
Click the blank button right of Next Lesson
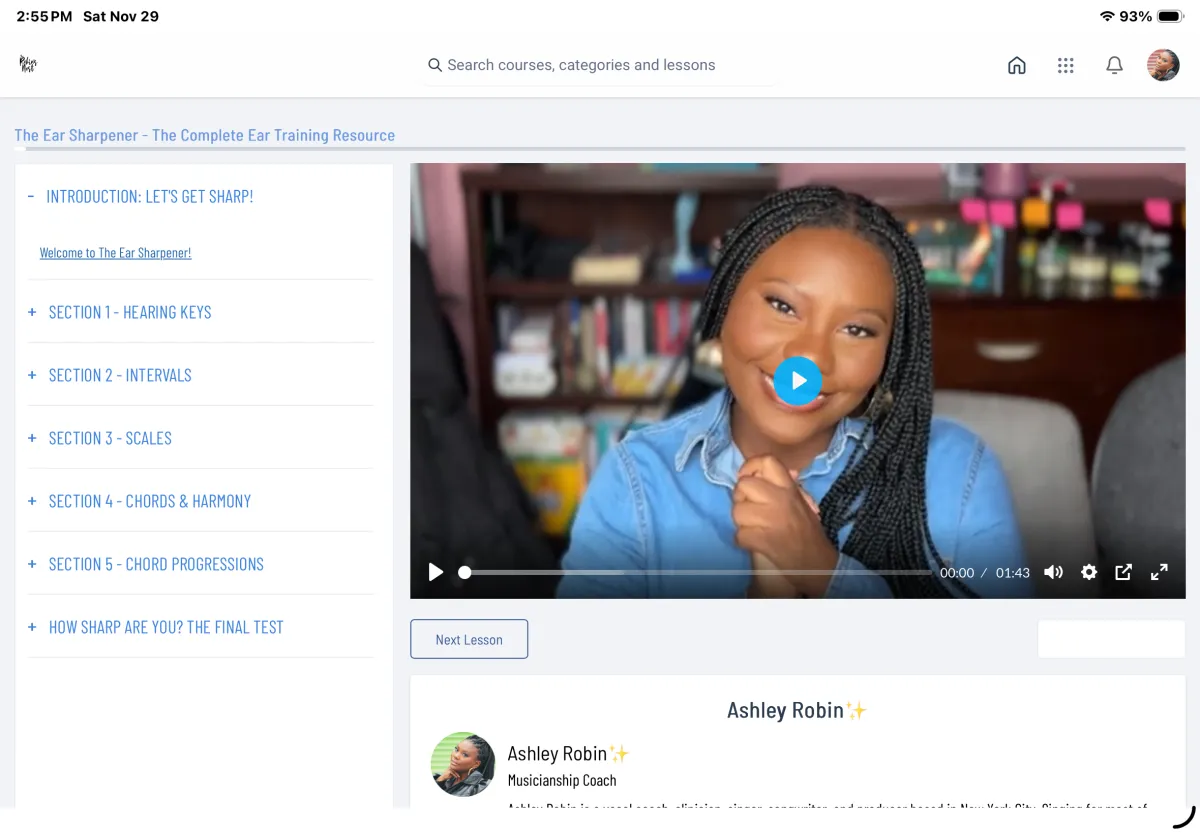[x=1111, y=639]
